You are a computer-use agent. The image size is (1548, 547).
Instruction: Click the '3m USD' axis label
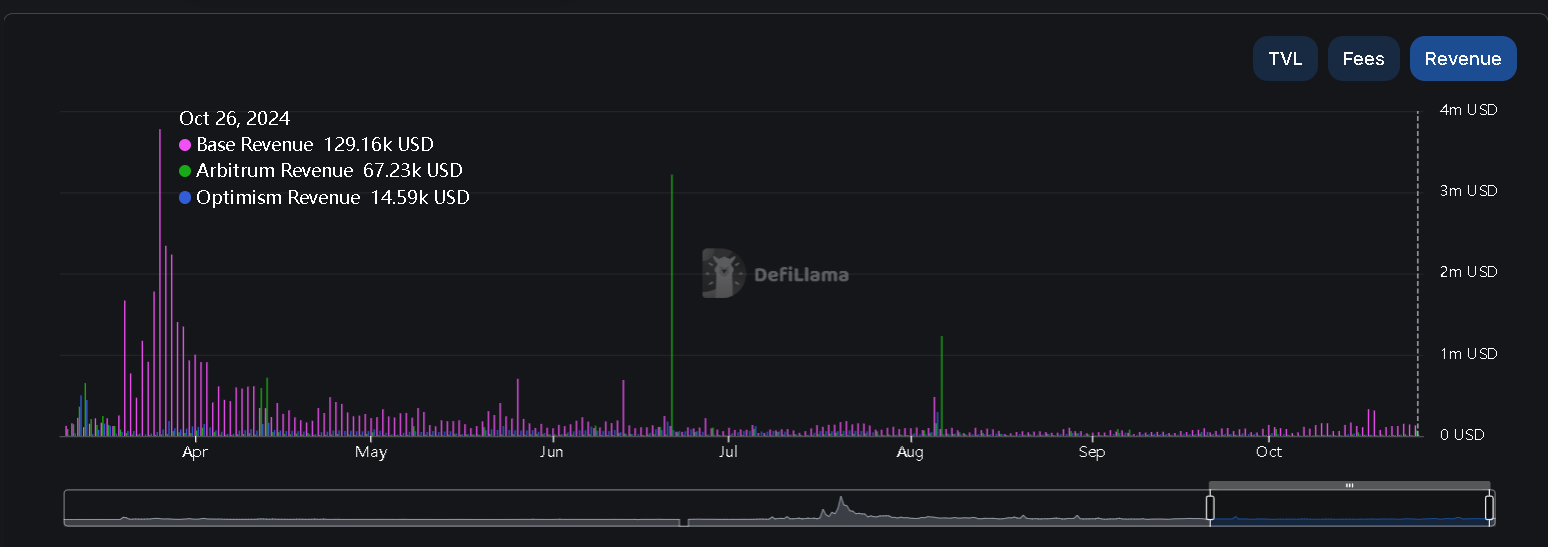[1468, 190]
